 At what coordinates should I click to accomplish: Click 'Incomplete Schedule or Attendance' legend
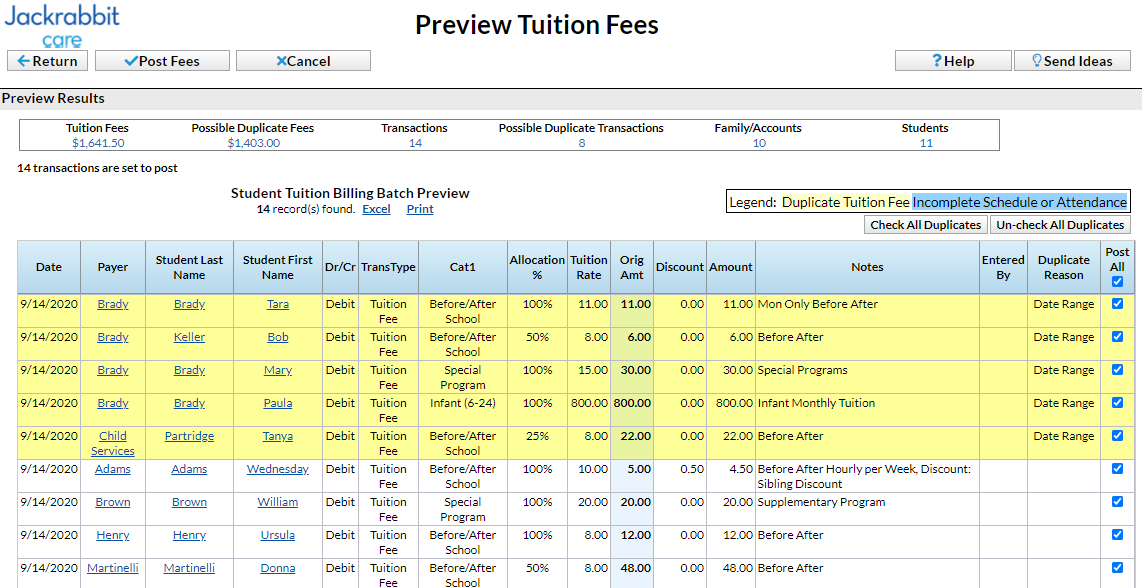tap(1020, 202)
